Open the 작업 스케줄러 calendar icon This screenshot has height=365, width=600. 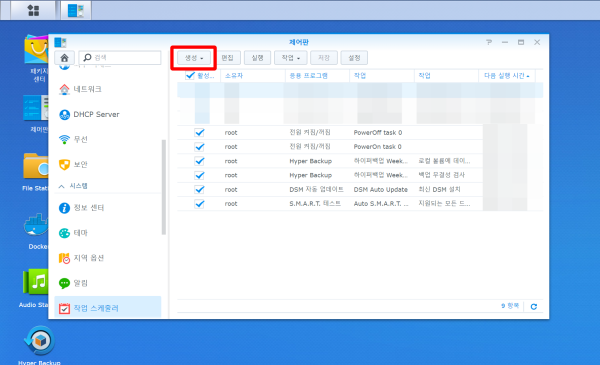point(64,308)
